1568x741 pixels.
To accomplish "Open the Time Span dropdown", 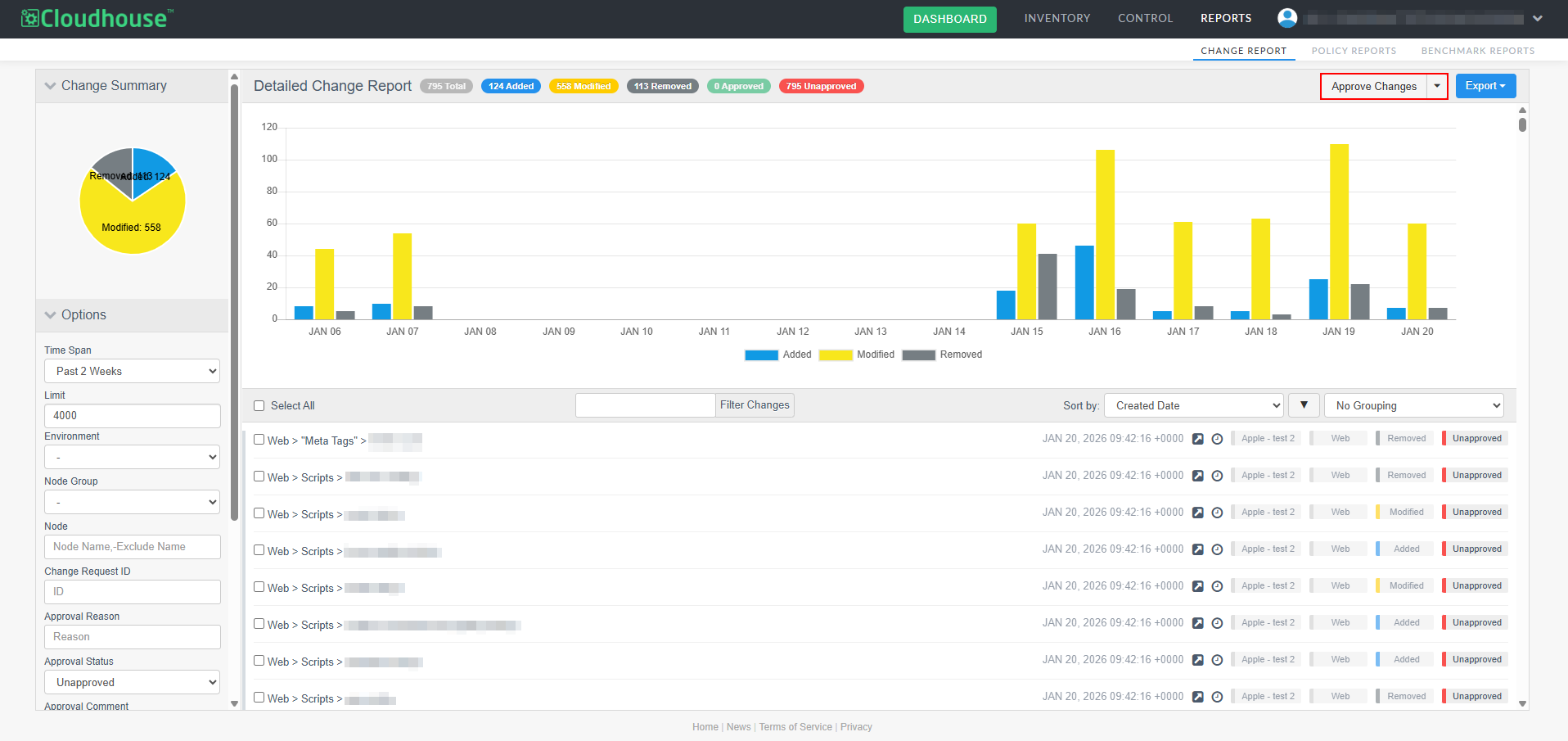I will pos(133,371).
